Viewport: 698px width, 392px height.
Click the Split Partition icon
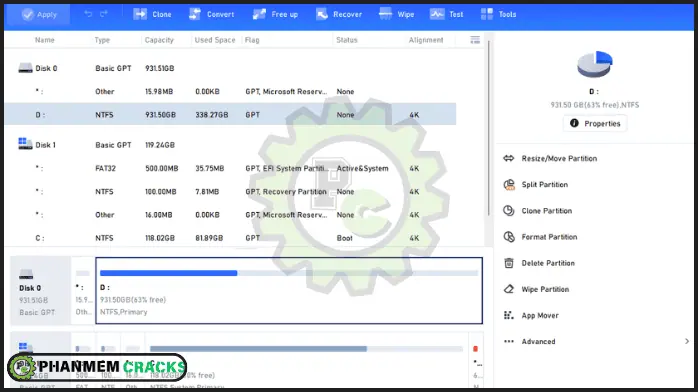[509, 185]
